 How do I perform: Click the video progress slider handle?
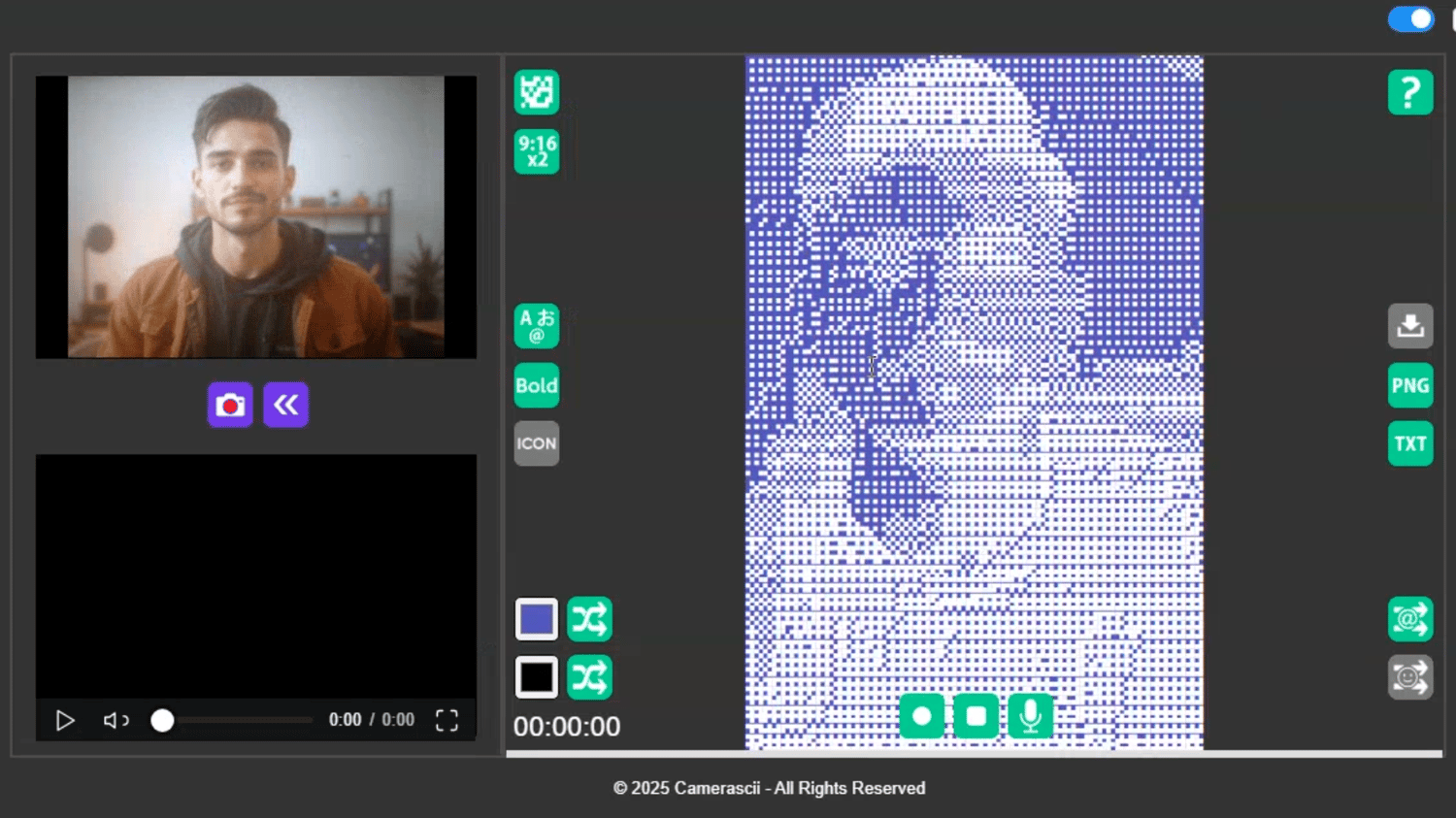162,720
